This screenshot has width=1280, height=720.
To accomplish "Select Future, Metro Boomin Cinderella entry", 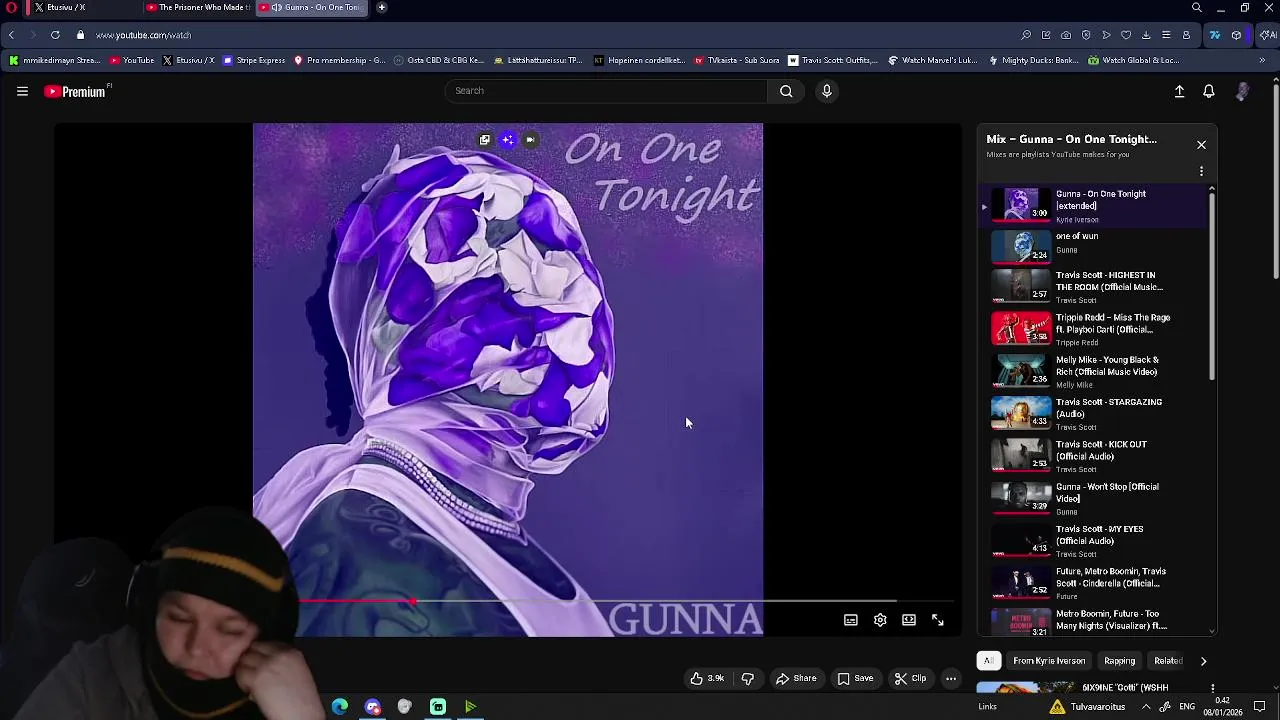I will 1092,583.
